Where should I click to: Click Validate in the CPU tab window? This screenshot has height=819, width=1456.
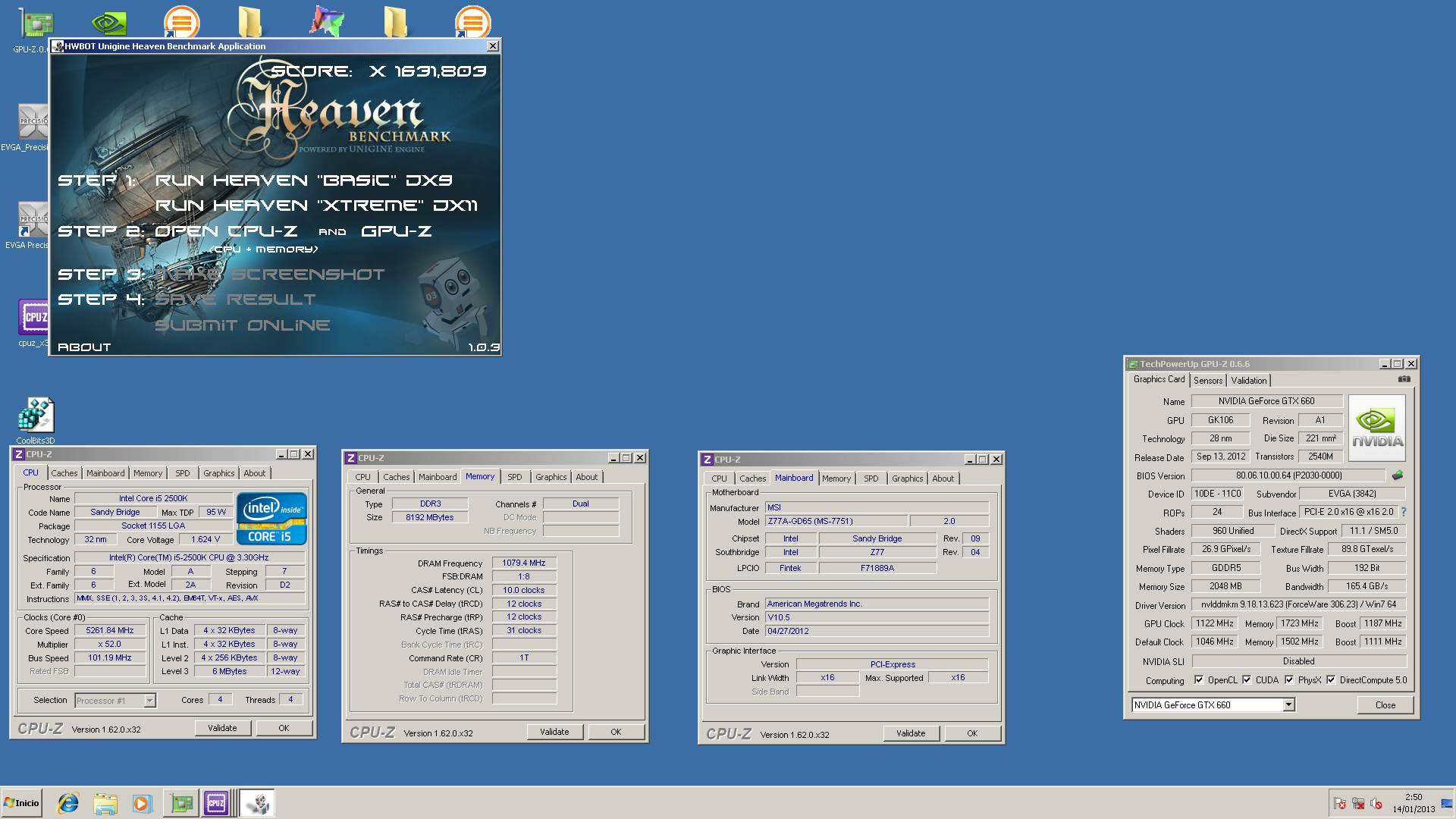(x=222, y=728)
